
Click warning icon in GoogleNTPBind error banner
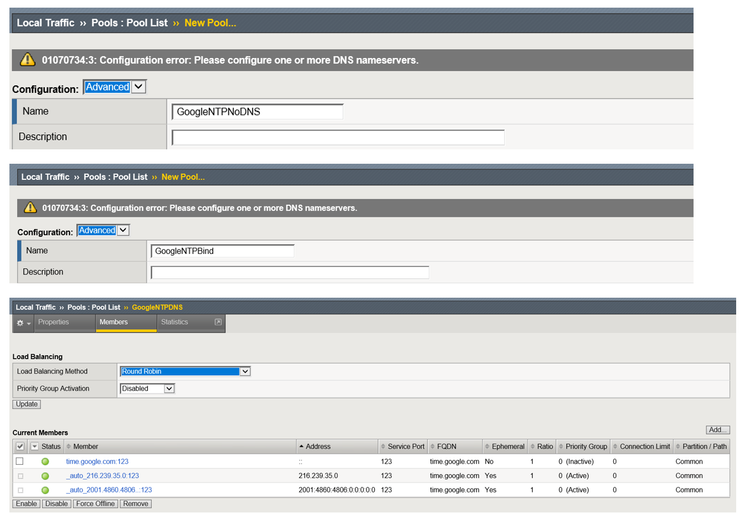pyautogui.click(x=31, y=208)
